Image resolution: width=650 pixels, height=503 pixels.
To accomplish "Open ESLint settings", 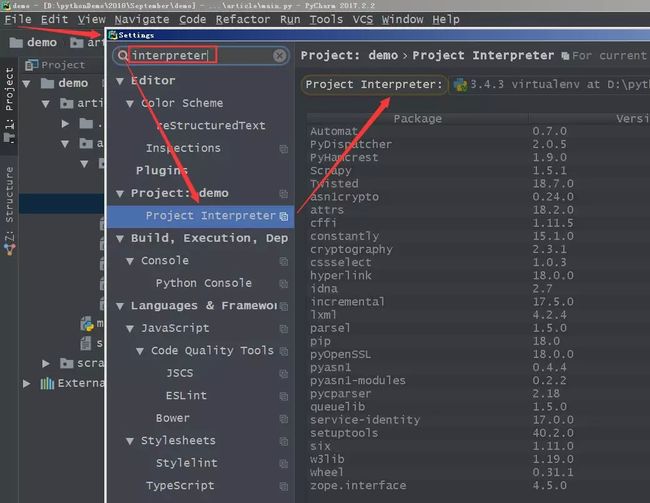I will (x=186, y=396).
